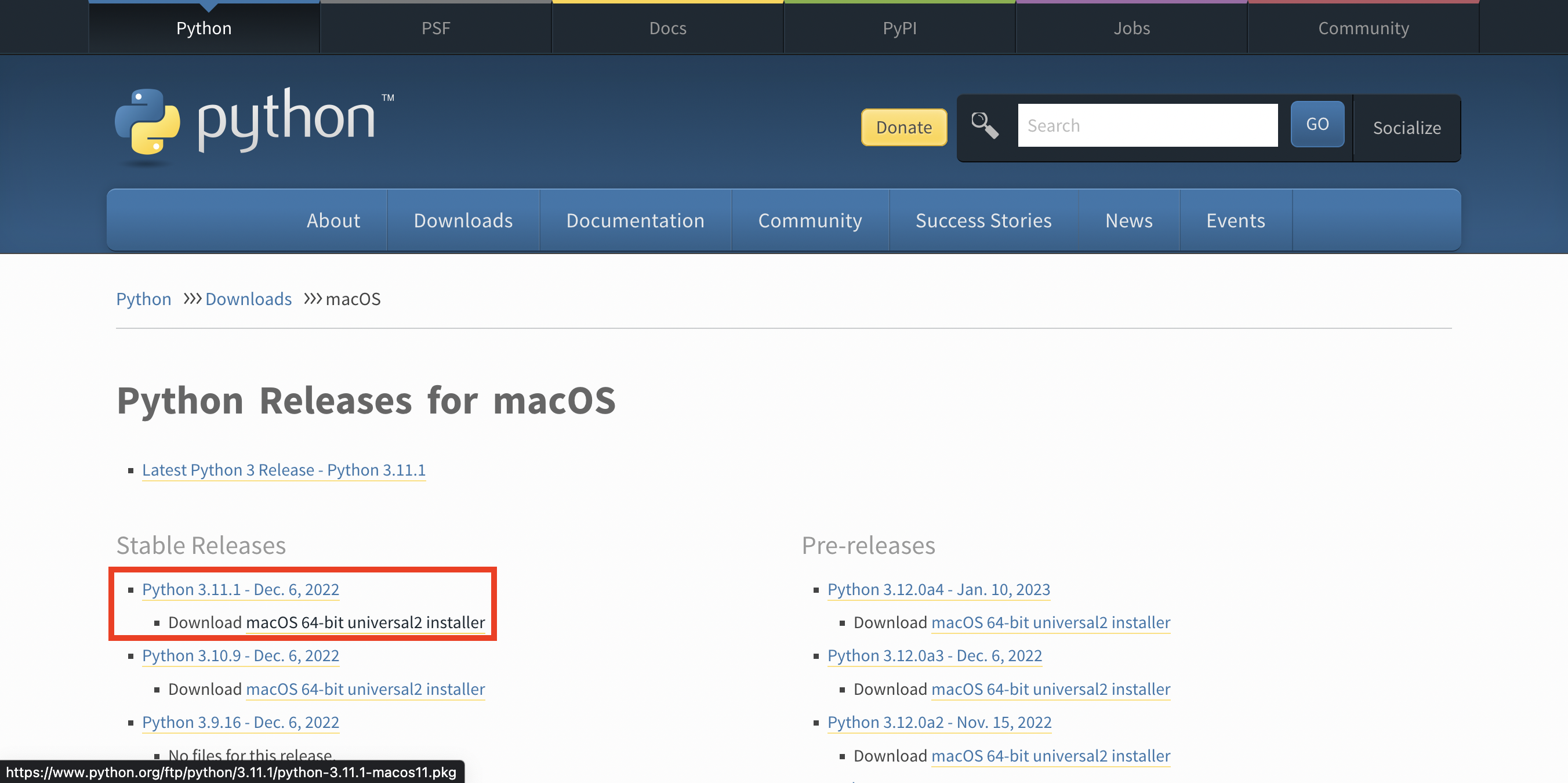Open the Socialize menu
The width and height of the screenshot is (1568, 783).
click(x=1407, y=127)
